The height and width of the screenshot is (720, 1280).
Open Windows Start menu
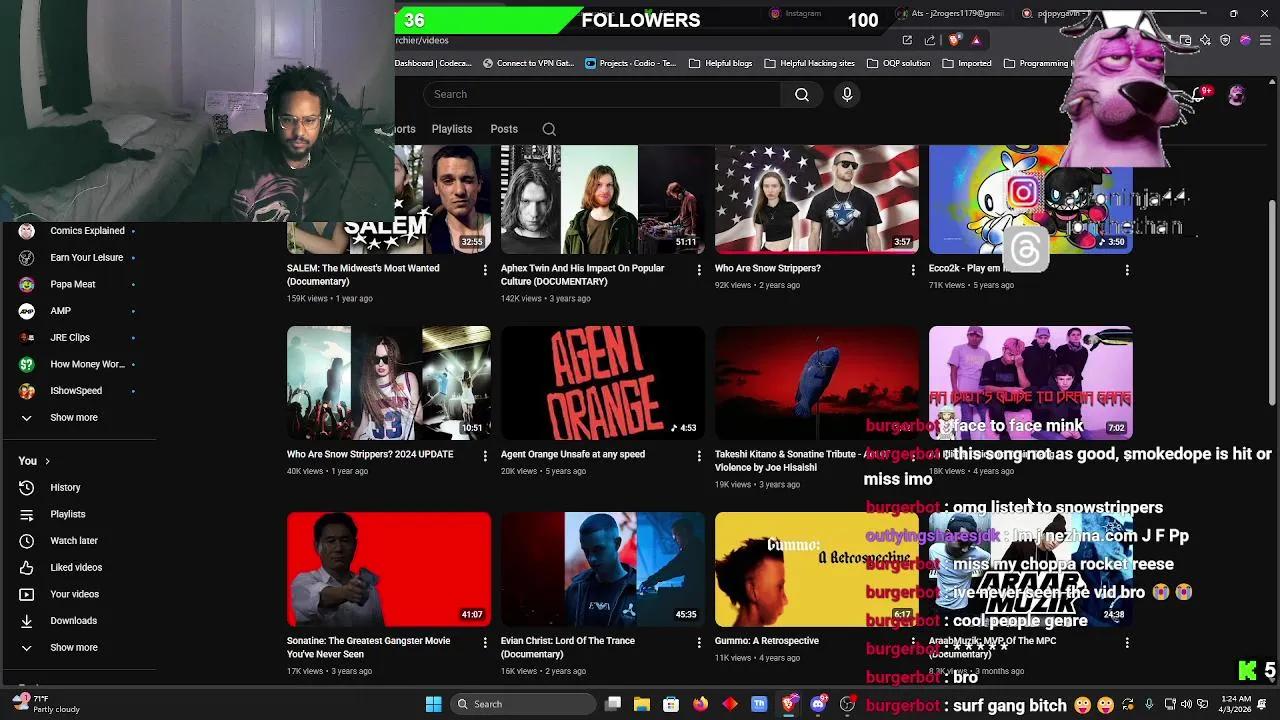click(x=433, y=704)
